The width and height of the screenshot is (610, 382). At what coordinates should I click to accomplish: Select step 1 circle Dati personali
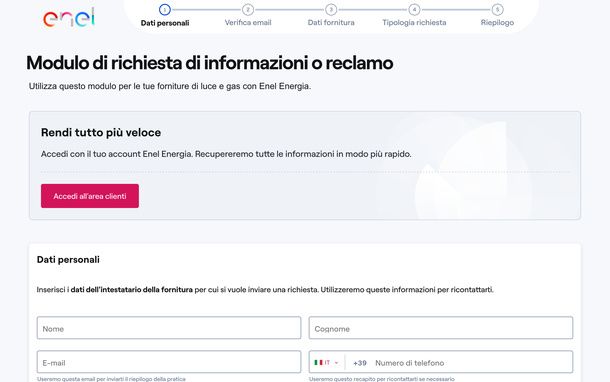tap(165, 9)
